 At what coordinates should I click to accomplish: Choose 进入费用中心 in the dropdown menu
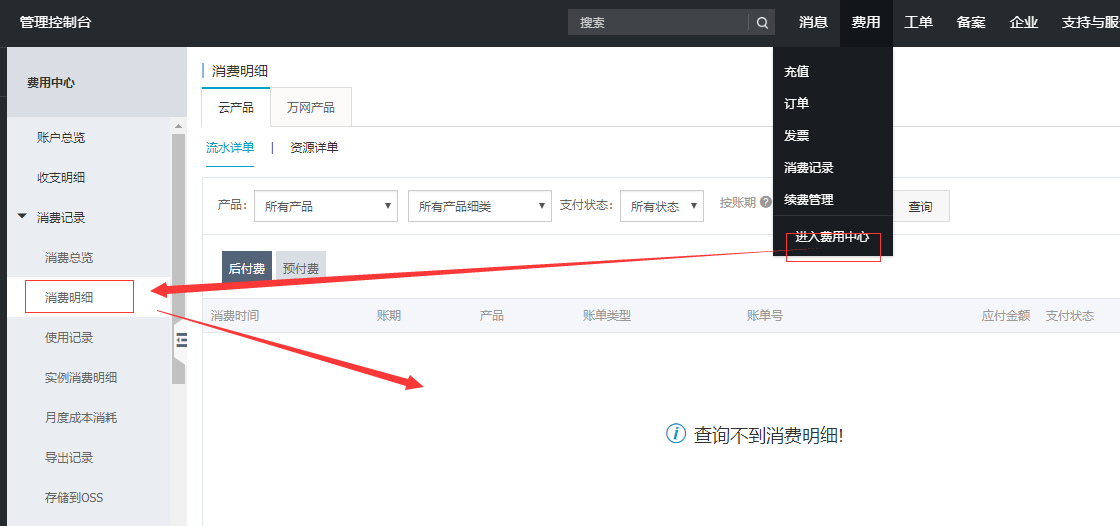click(x=832, y=238)
